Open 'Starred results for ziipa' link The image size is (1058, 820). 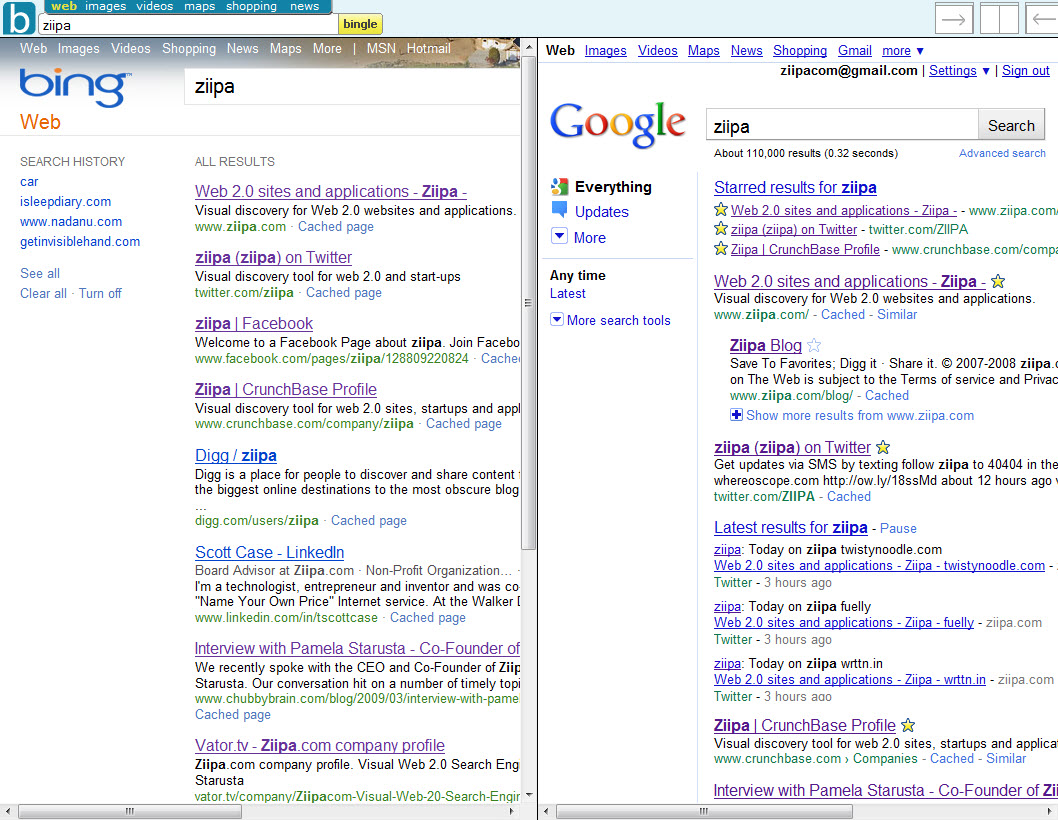795,187
